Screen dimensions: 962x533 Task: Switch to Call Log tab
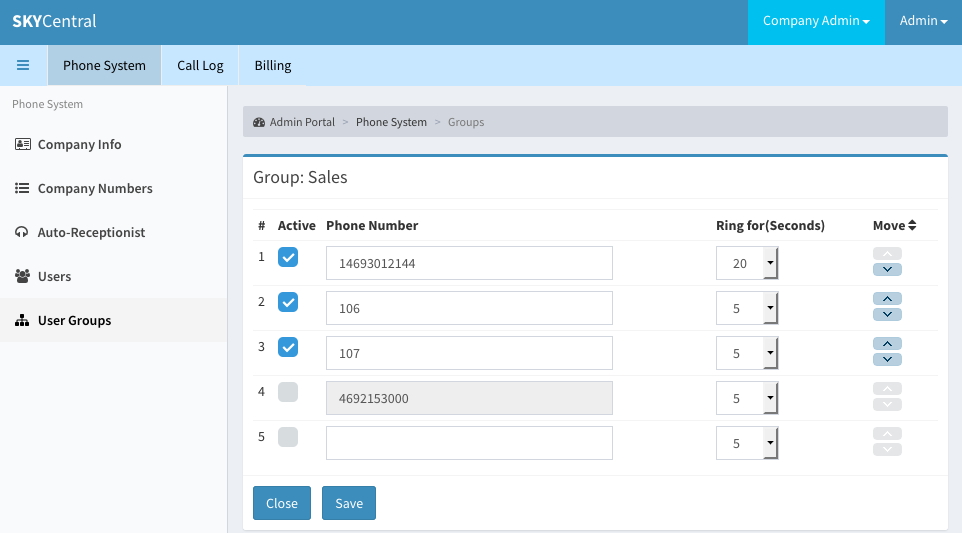tap(200, 65)
